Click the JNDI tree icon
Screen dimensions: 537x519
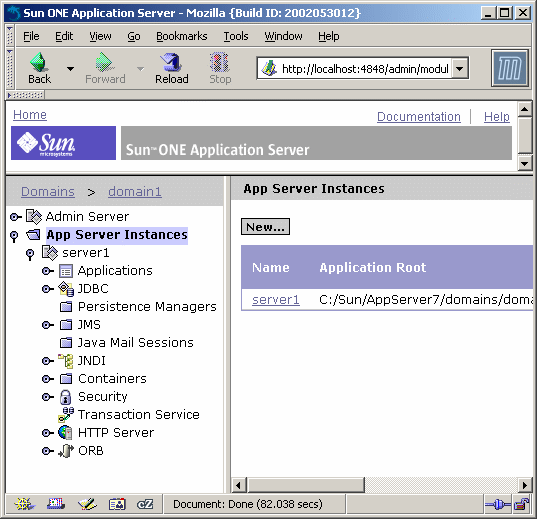tap(66, 361)
